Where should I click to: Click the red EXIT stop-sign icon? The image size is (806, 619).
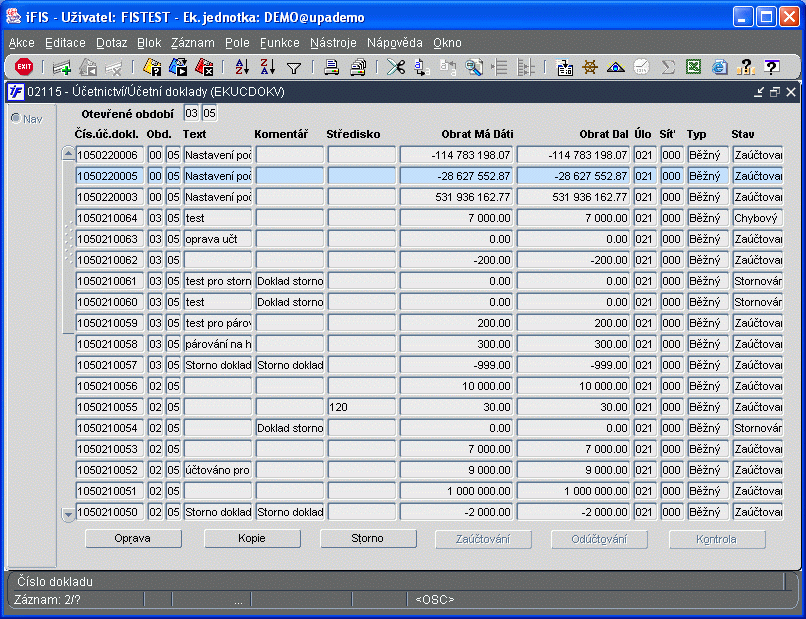click(24, 66)
